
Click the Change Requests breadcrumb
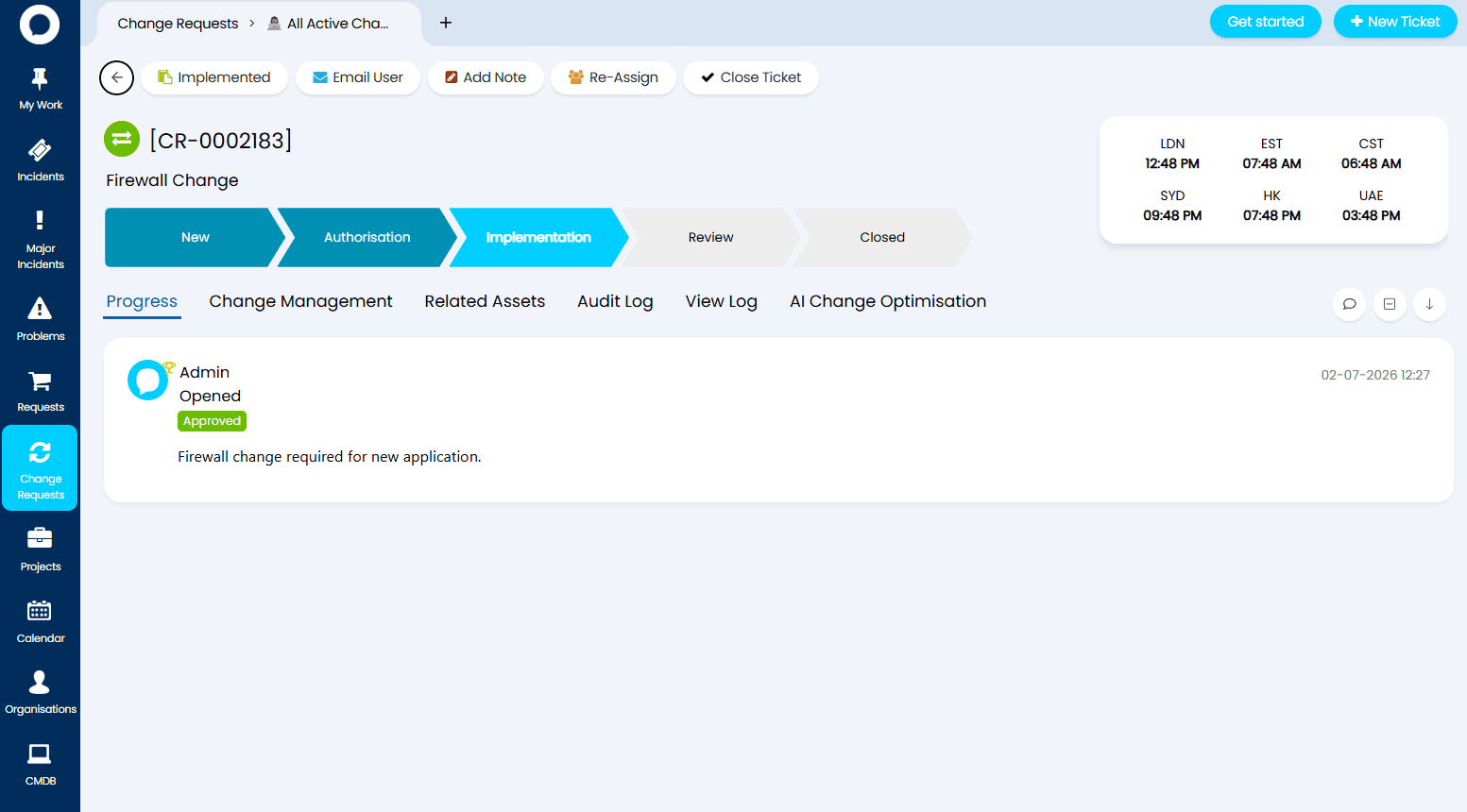178,24
